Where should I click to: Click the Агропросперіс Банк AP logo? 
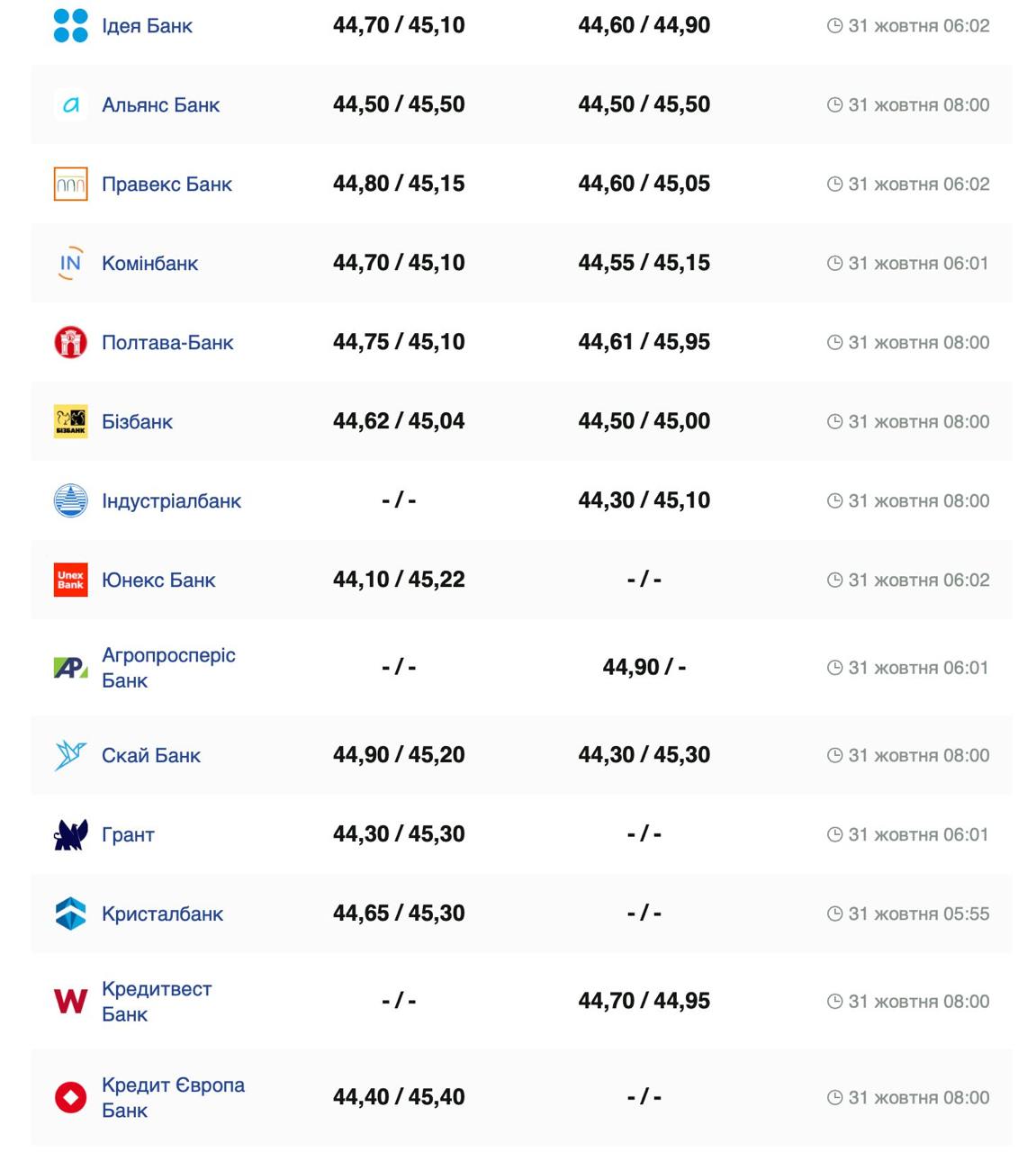(71, 668)
